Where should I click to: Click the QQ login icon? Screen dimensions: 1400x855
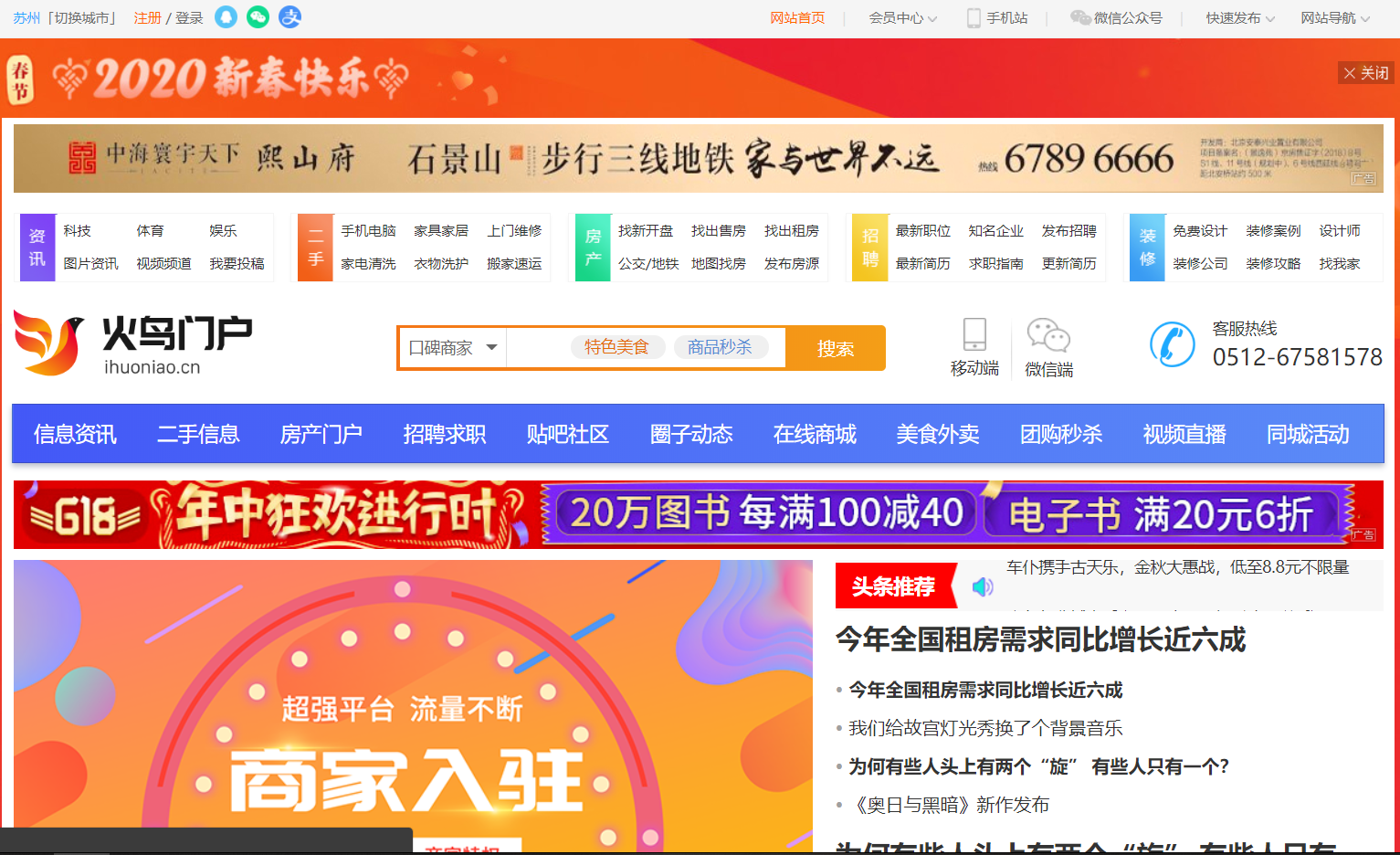pyautogui.click(x=226, y=17)
